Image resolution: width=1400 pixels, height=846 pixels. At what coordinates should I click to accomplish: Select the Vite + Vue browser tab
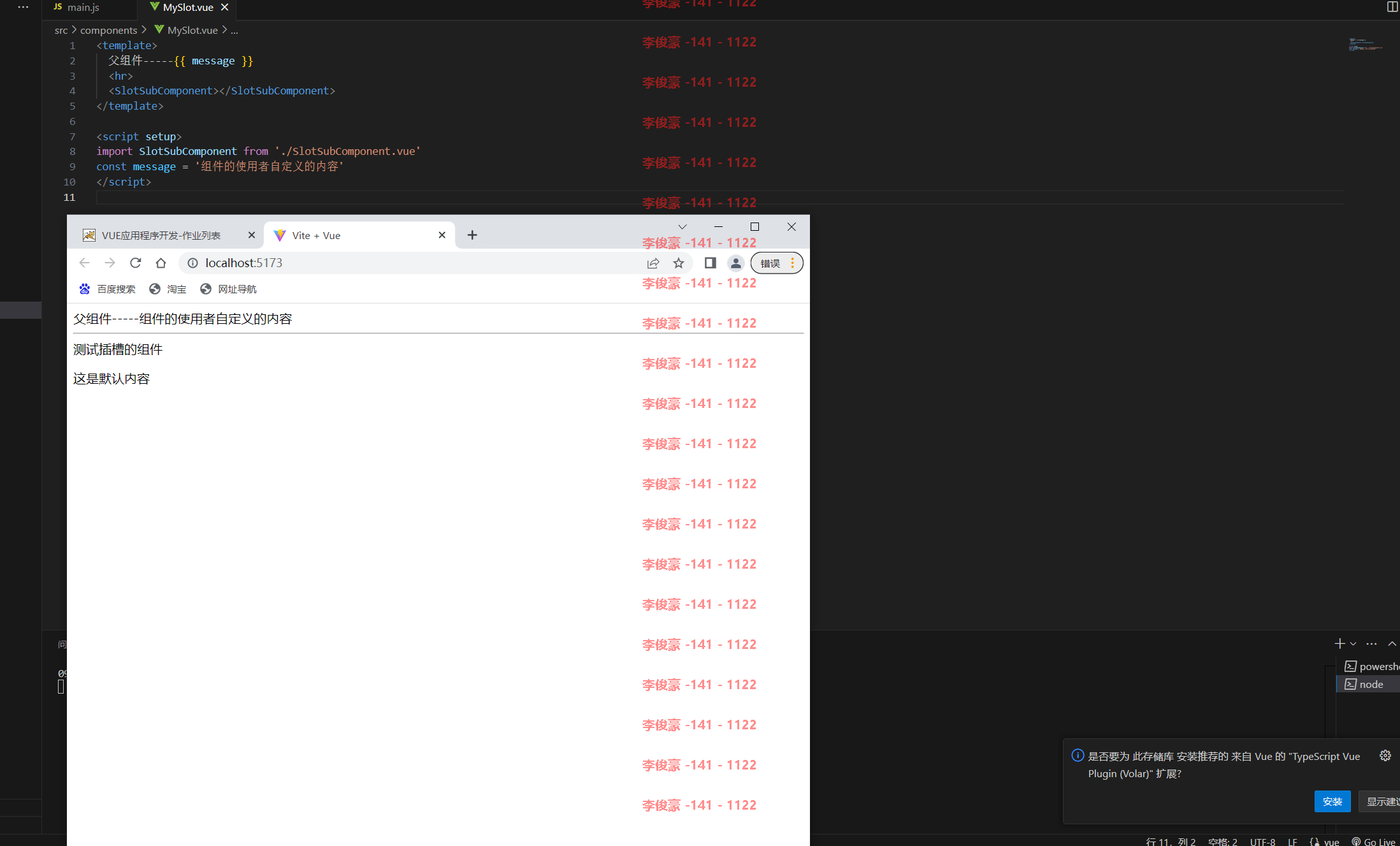(x=316, y=235)
